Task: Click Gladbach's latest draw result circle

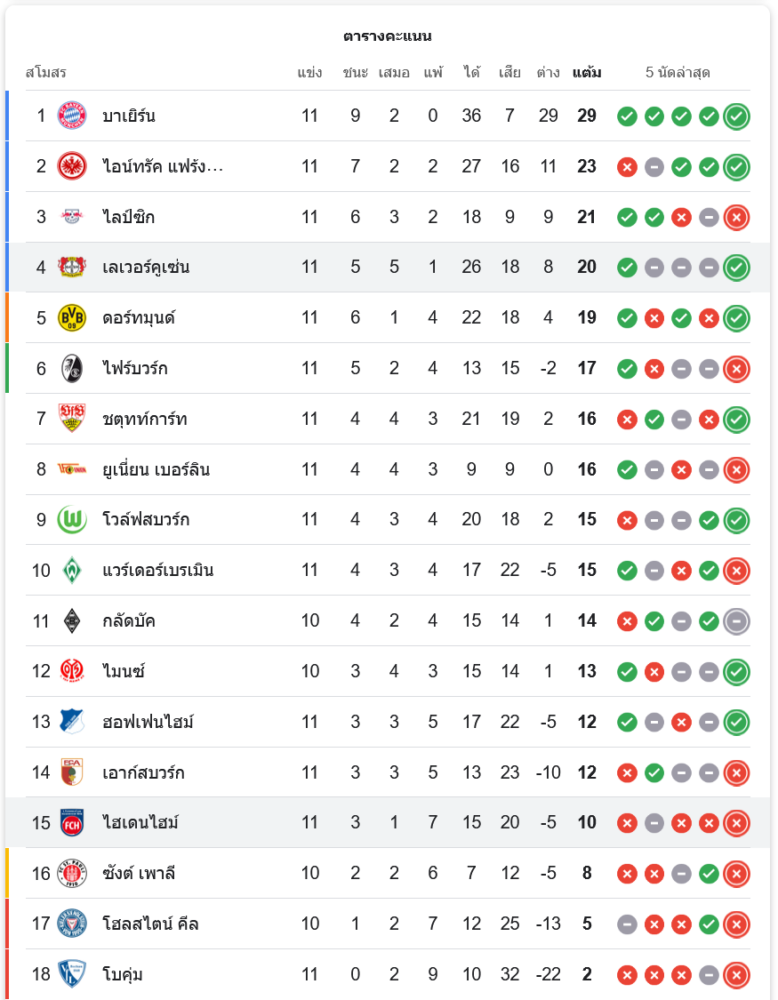Action: coord(737,621)
